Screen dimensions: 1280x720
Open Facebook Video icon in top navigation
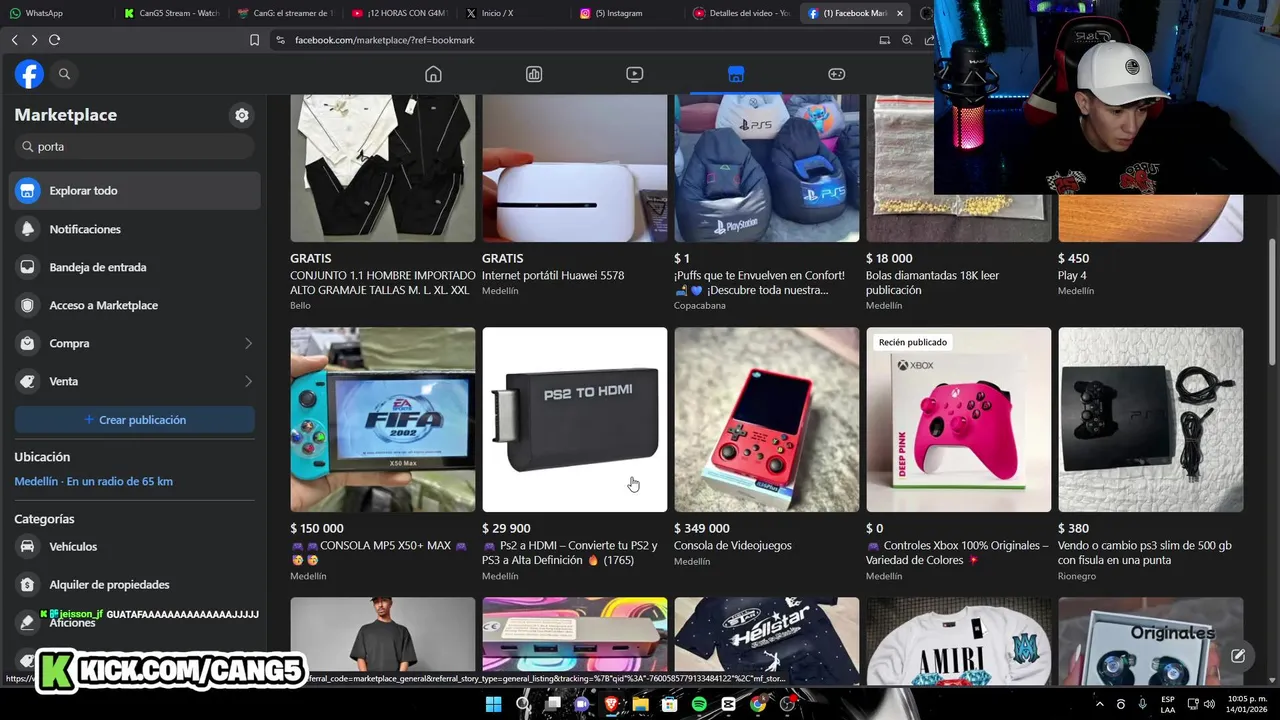[x=635, y=74]
